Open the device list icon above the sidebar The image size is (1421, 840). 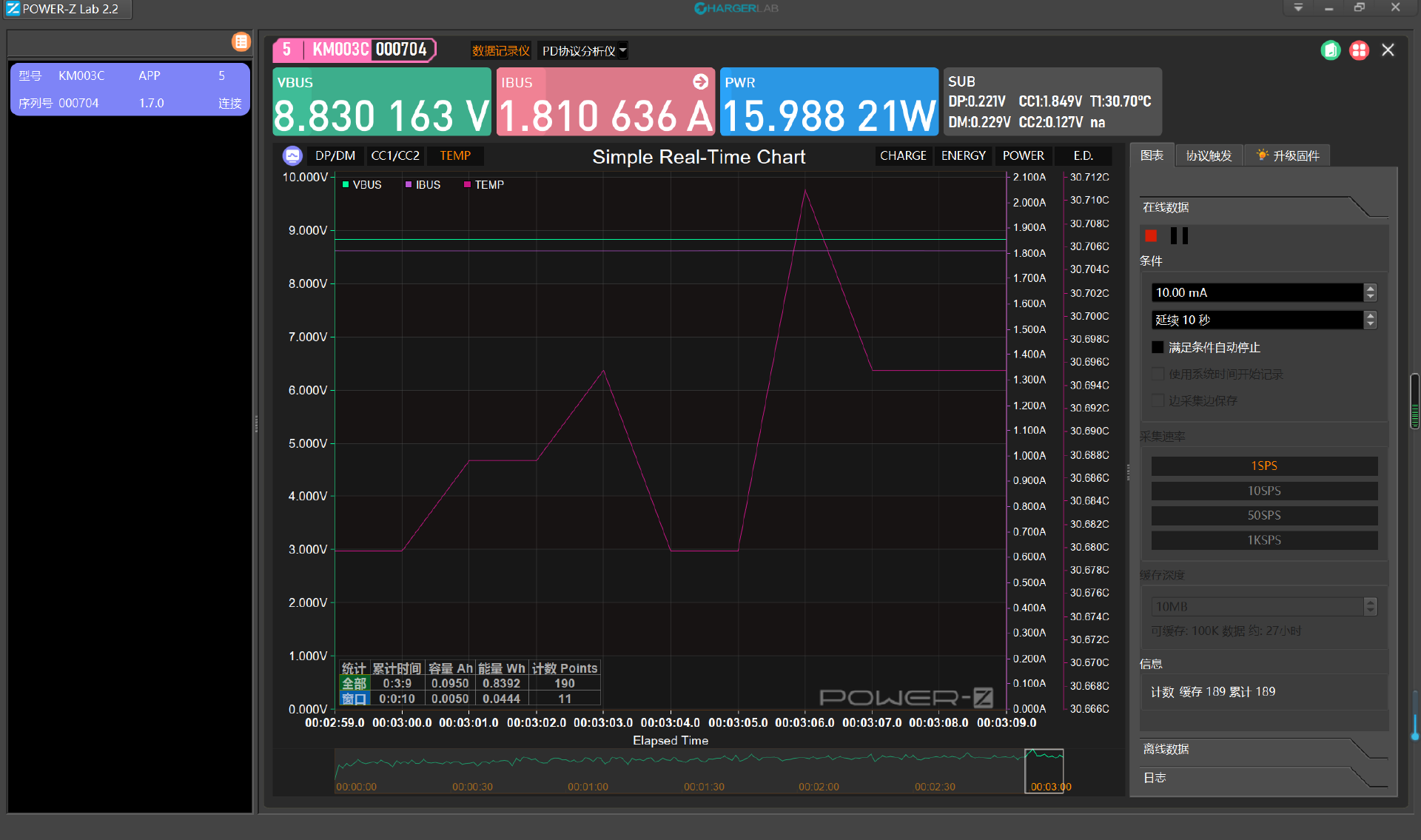(x=241, y=42)
